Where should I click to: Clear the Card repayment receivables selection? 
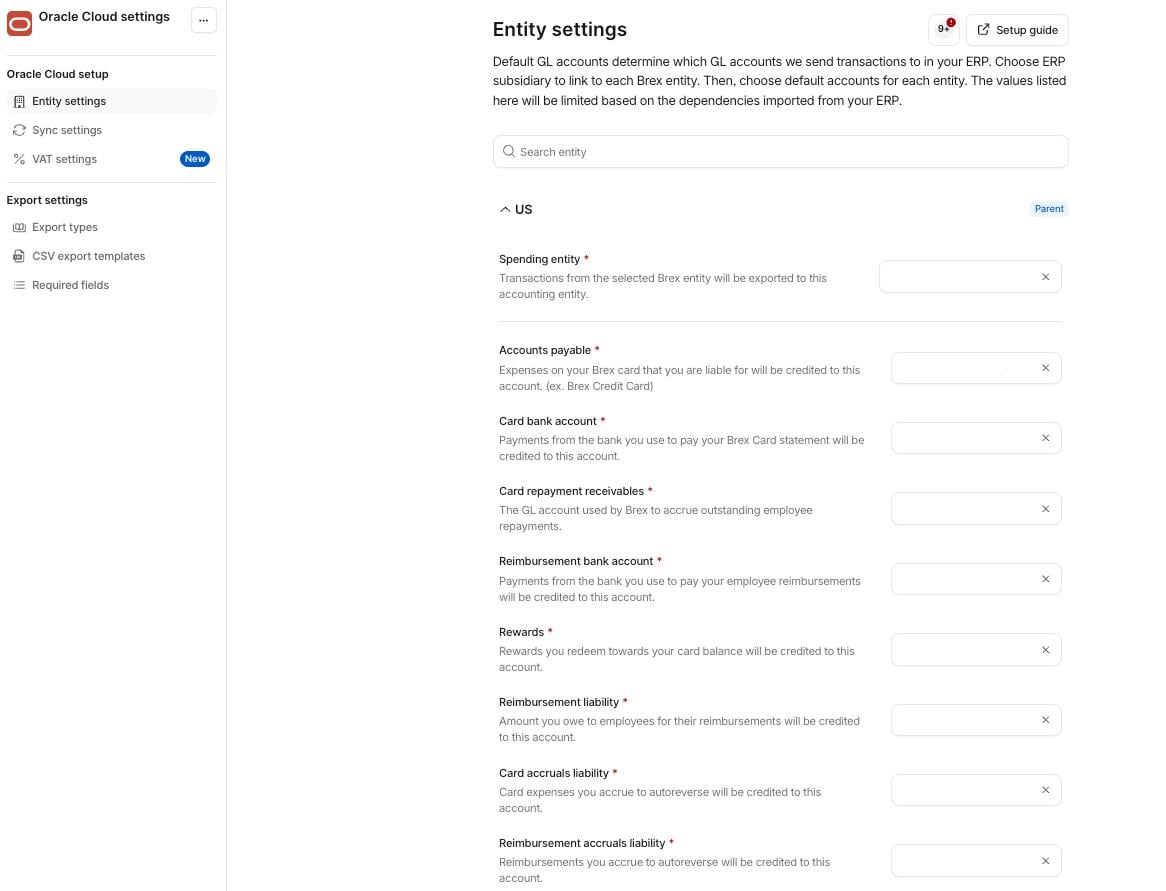[1046, 509]
